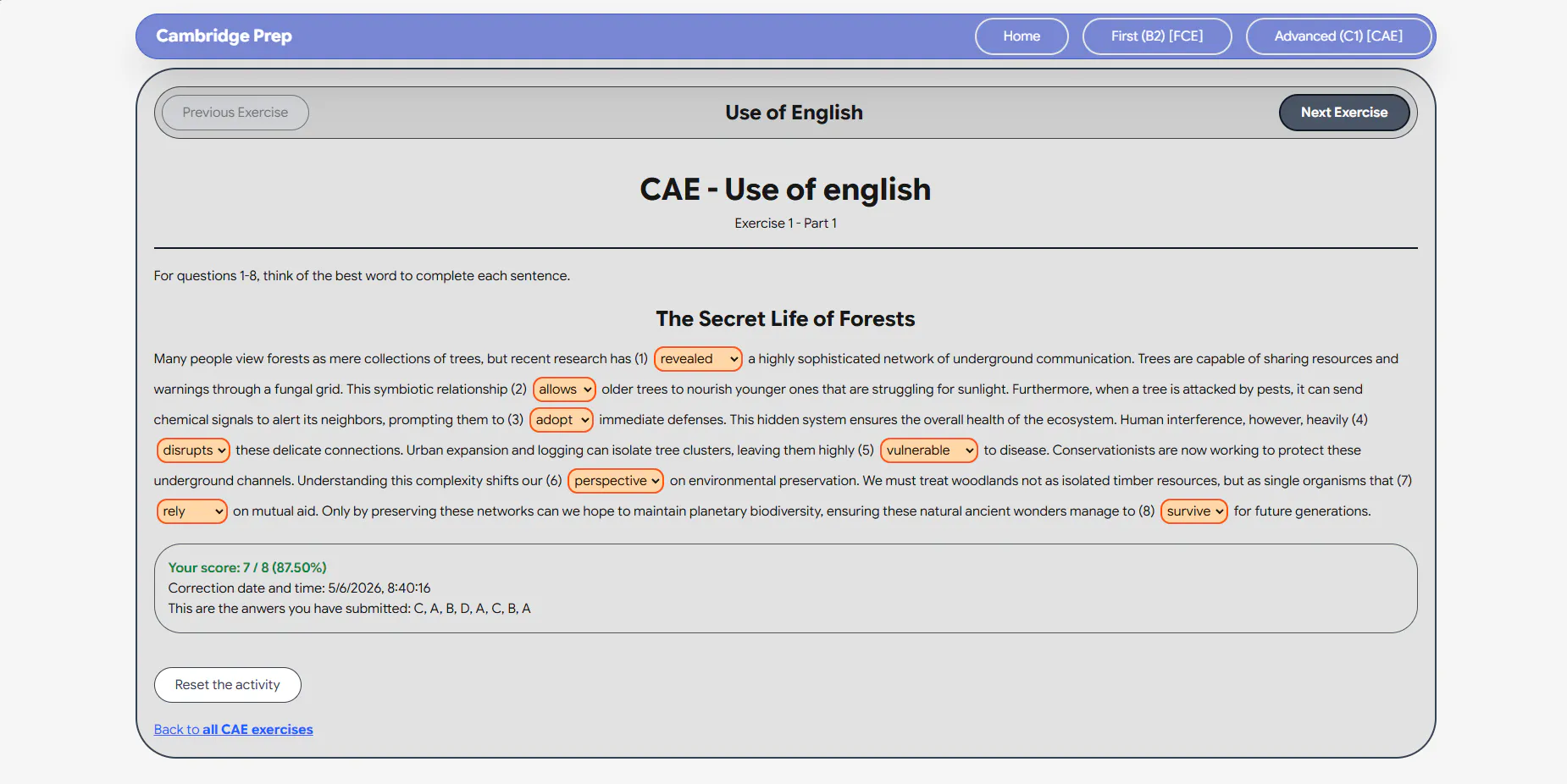Open Advanced (C1) [CAE] section
The width and height of the screenshot is (1567, 784).
[x=1338, y=36]
